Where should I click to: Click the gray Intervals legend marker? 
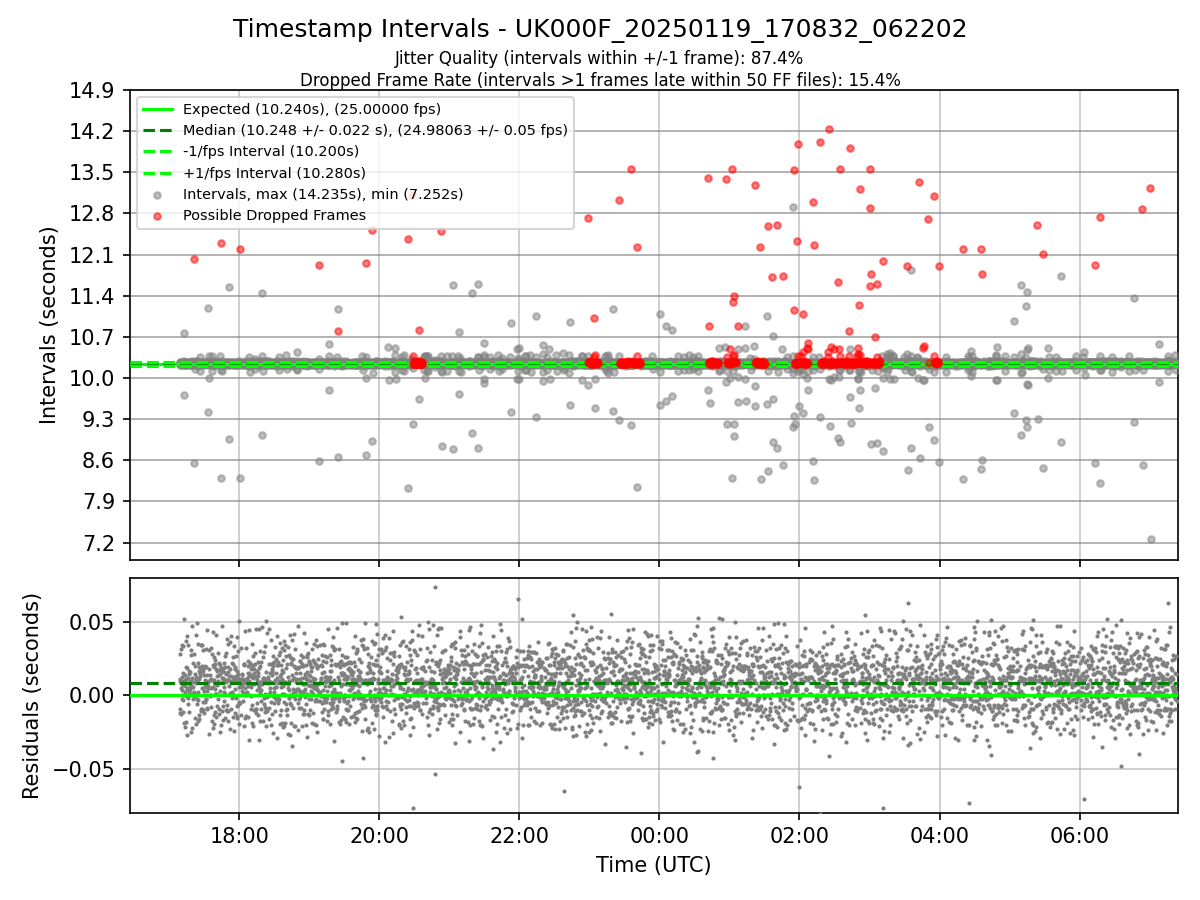tap(159, 194)
